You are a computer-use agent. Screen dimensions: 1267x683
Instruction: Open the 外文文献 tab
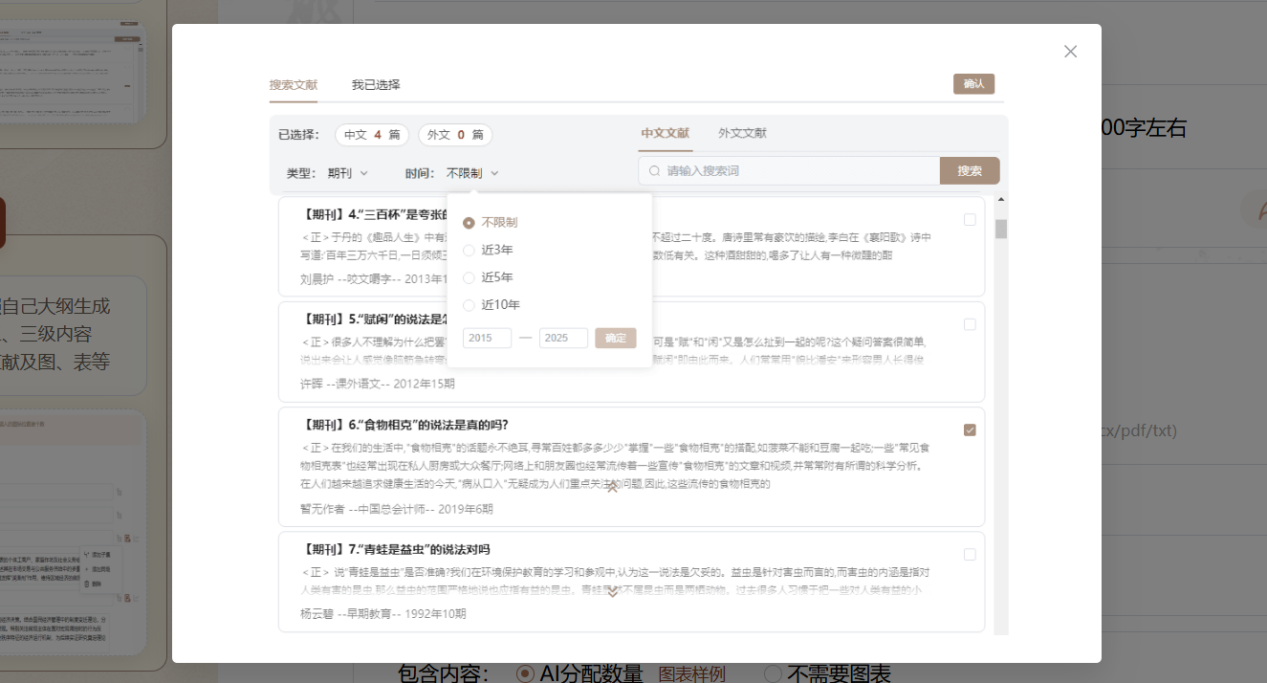pos(742,133)
